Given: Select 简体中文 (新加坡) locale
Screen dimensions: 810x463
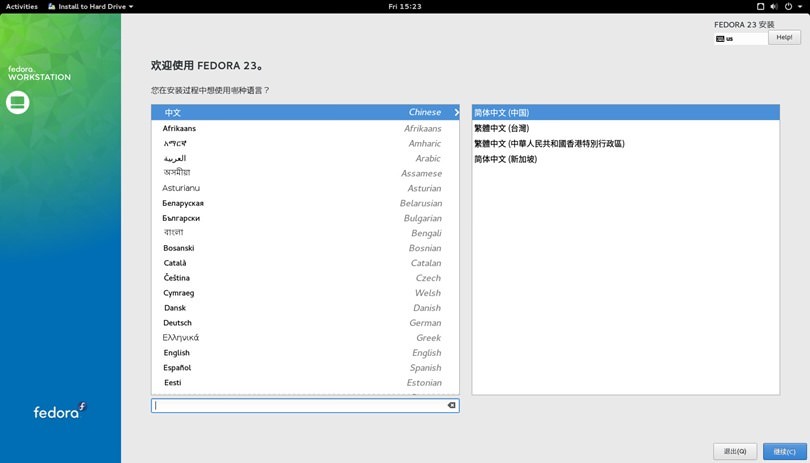Looking at the screenshot, I should click(626, 159).
